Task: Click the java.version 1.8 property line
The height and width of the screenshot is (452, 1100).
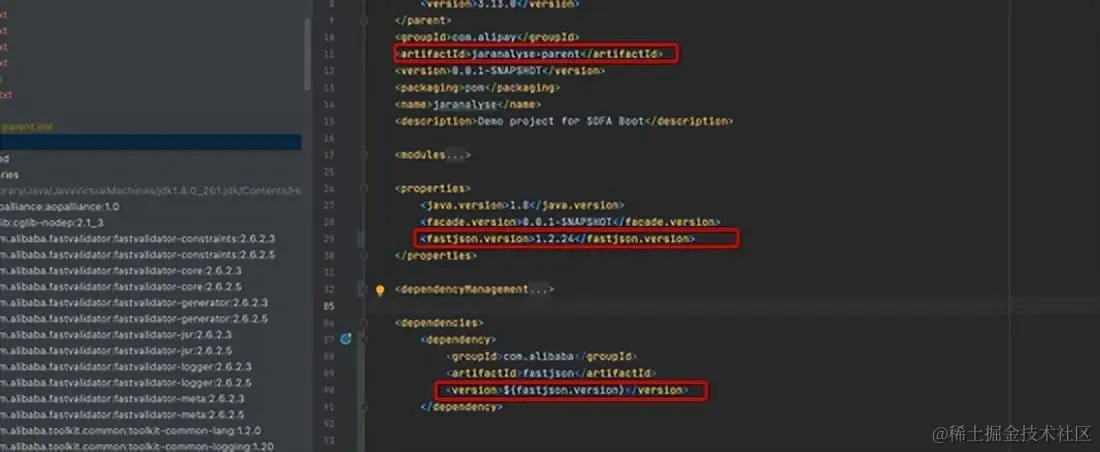Action: 521,206
